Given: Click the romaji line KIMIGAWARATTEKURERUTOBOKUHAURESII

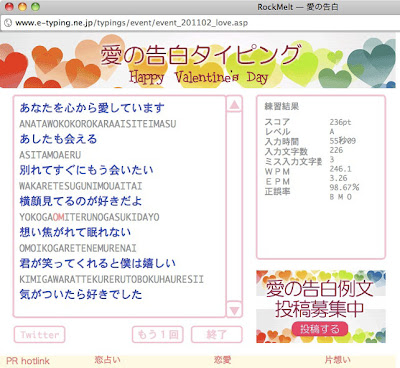Looking at the screenshot, I should 111,279.
